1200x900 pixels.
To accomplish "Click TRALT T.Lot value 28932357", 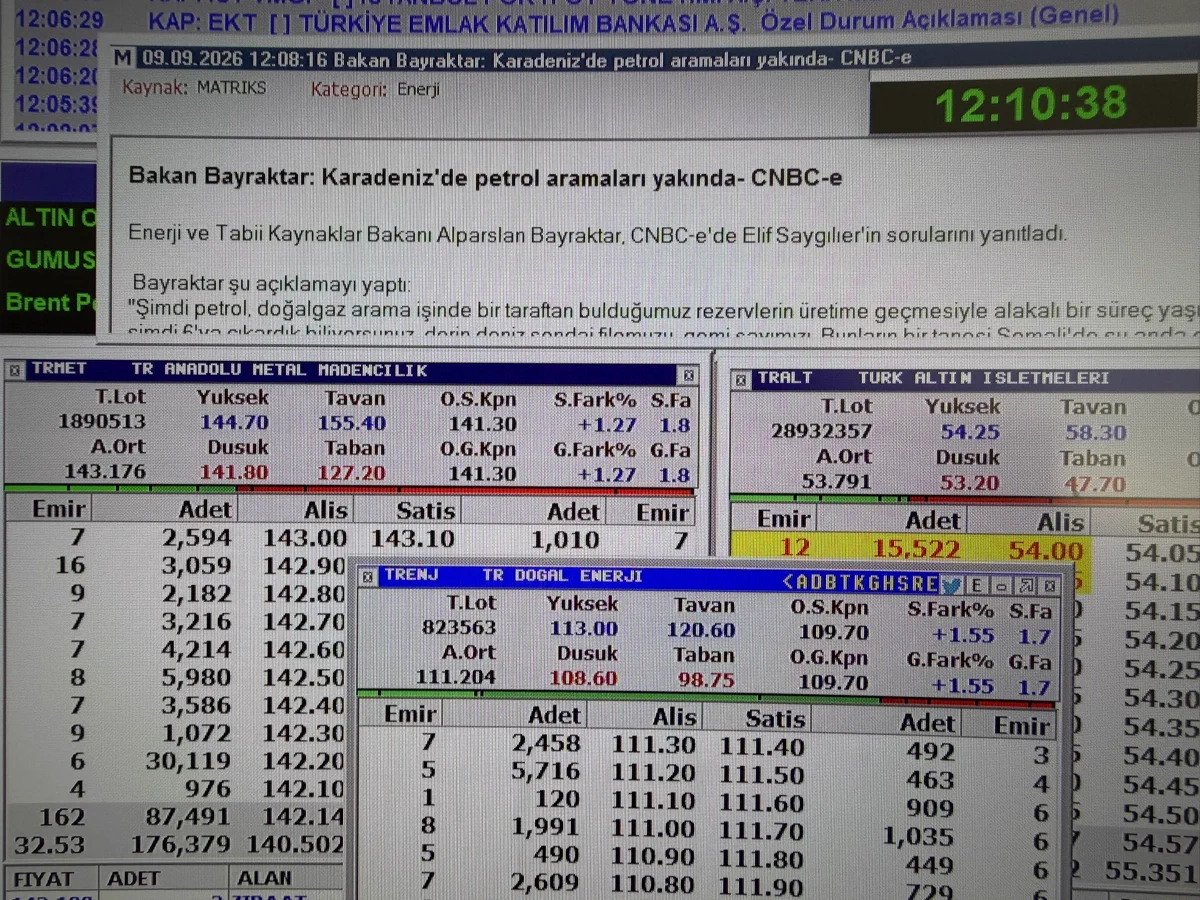I will click(821, 432).
